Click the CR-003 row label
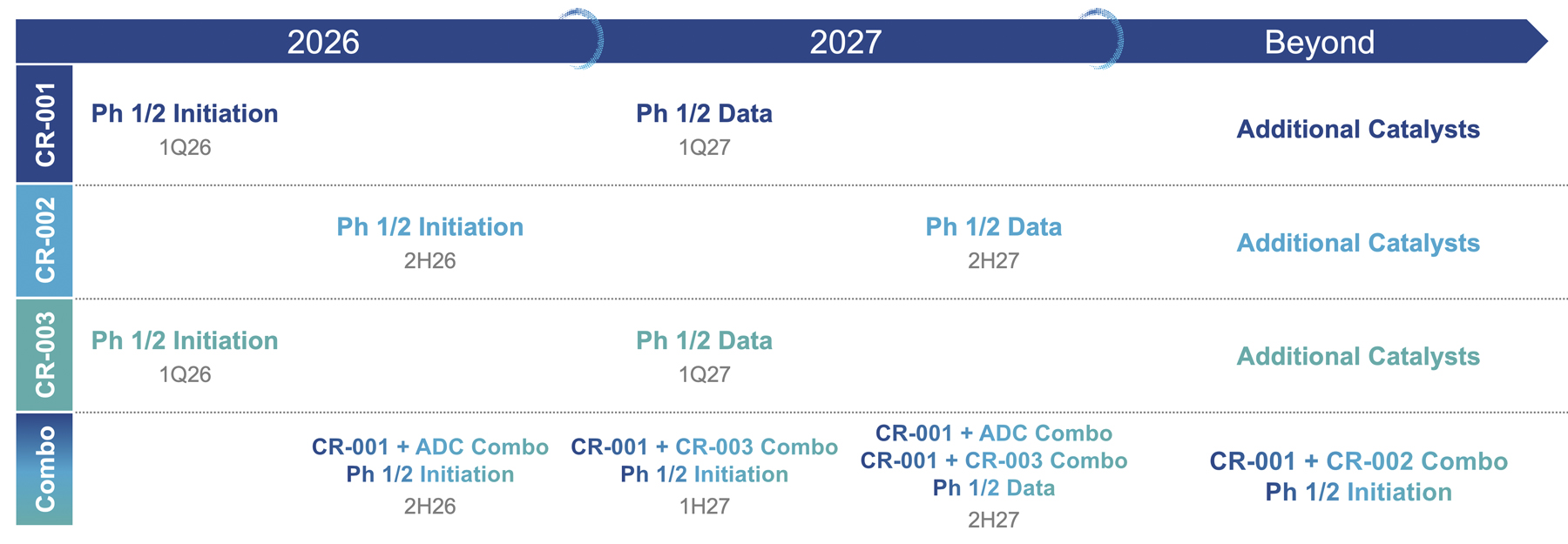This screenshot has height=544, width=1568. (44, 354)
